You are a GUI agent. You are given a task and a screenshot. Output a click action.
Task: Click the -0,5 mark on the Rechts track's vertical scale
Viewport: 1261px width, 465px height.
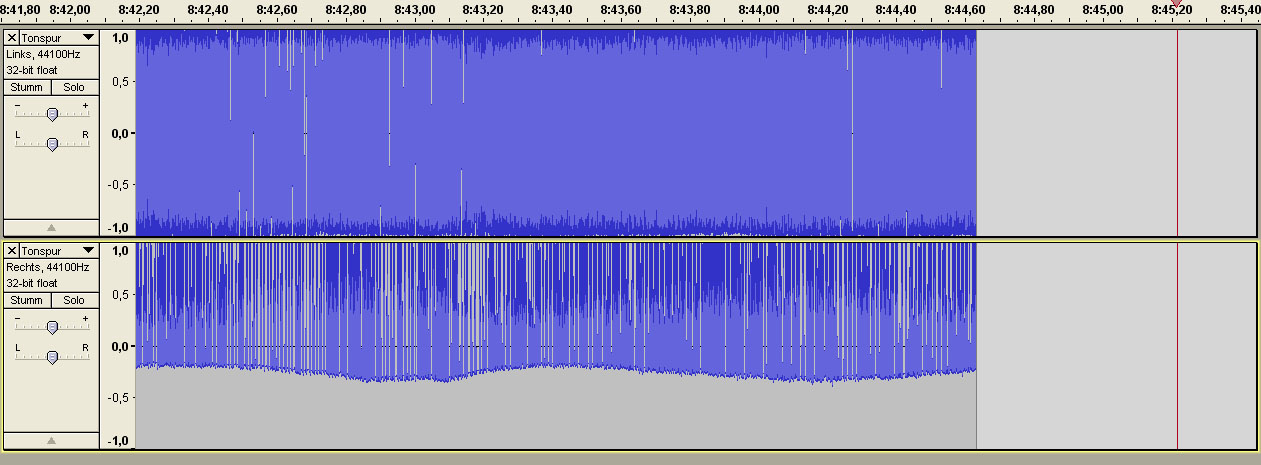coord(118,397)
